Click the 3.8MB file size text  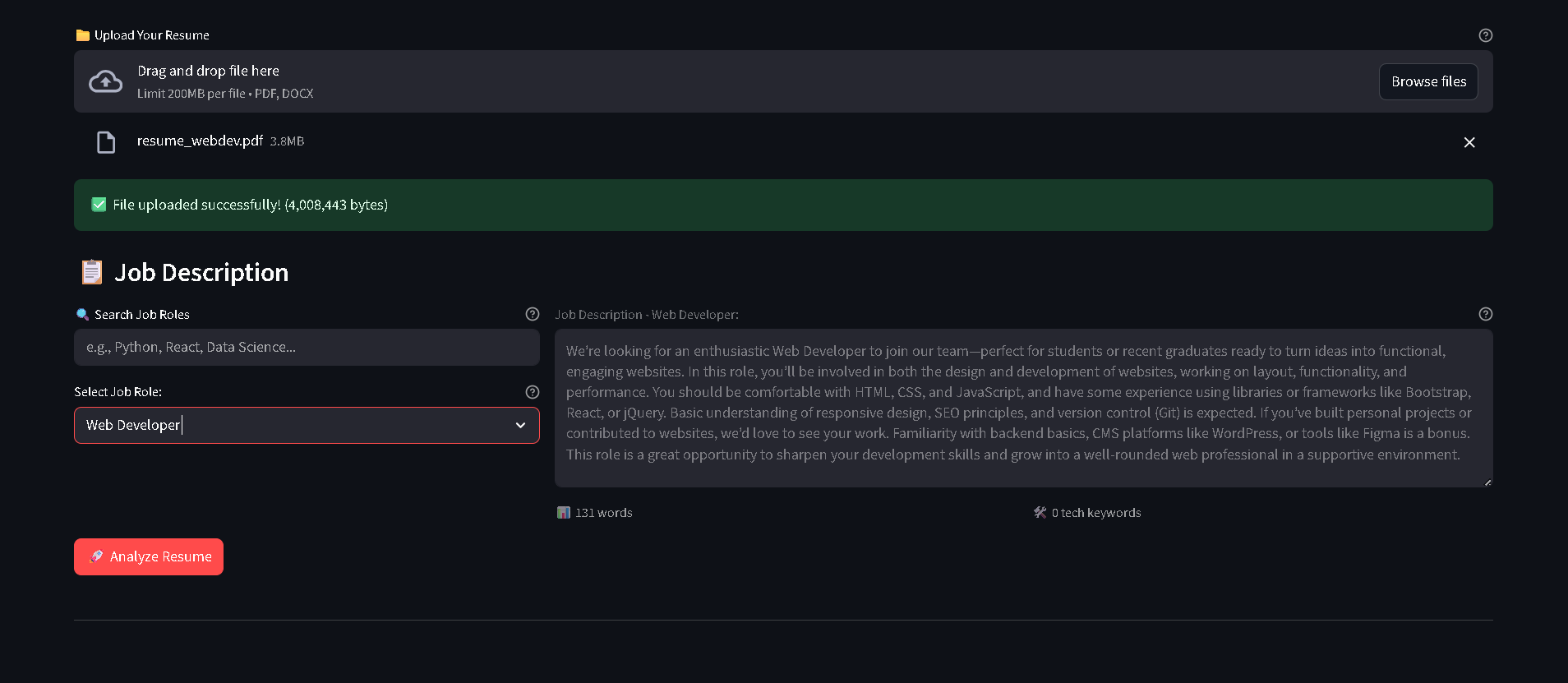(287, 141)
